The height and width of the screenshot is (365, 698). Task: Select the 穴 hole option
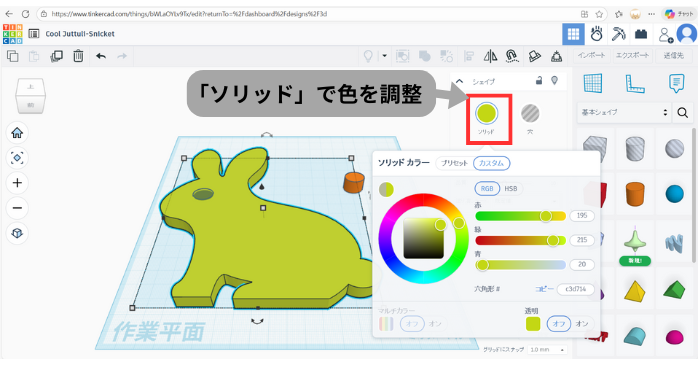(x=530, y=114)
